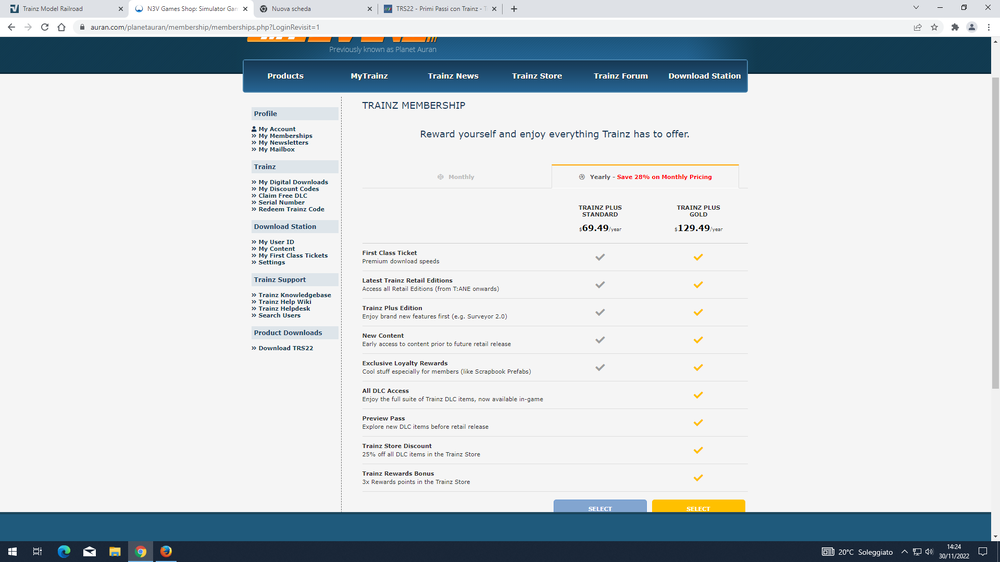Open the Products menu

(x=285, y=76)
